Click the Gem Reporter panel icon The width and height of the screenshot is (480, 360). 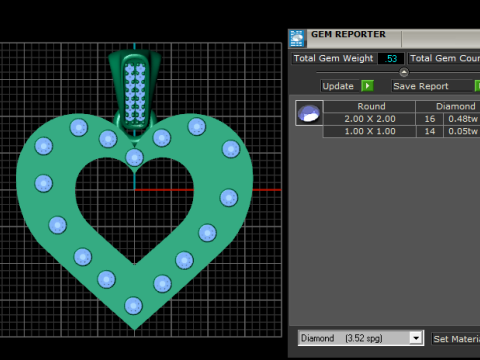tap(297, 38)
